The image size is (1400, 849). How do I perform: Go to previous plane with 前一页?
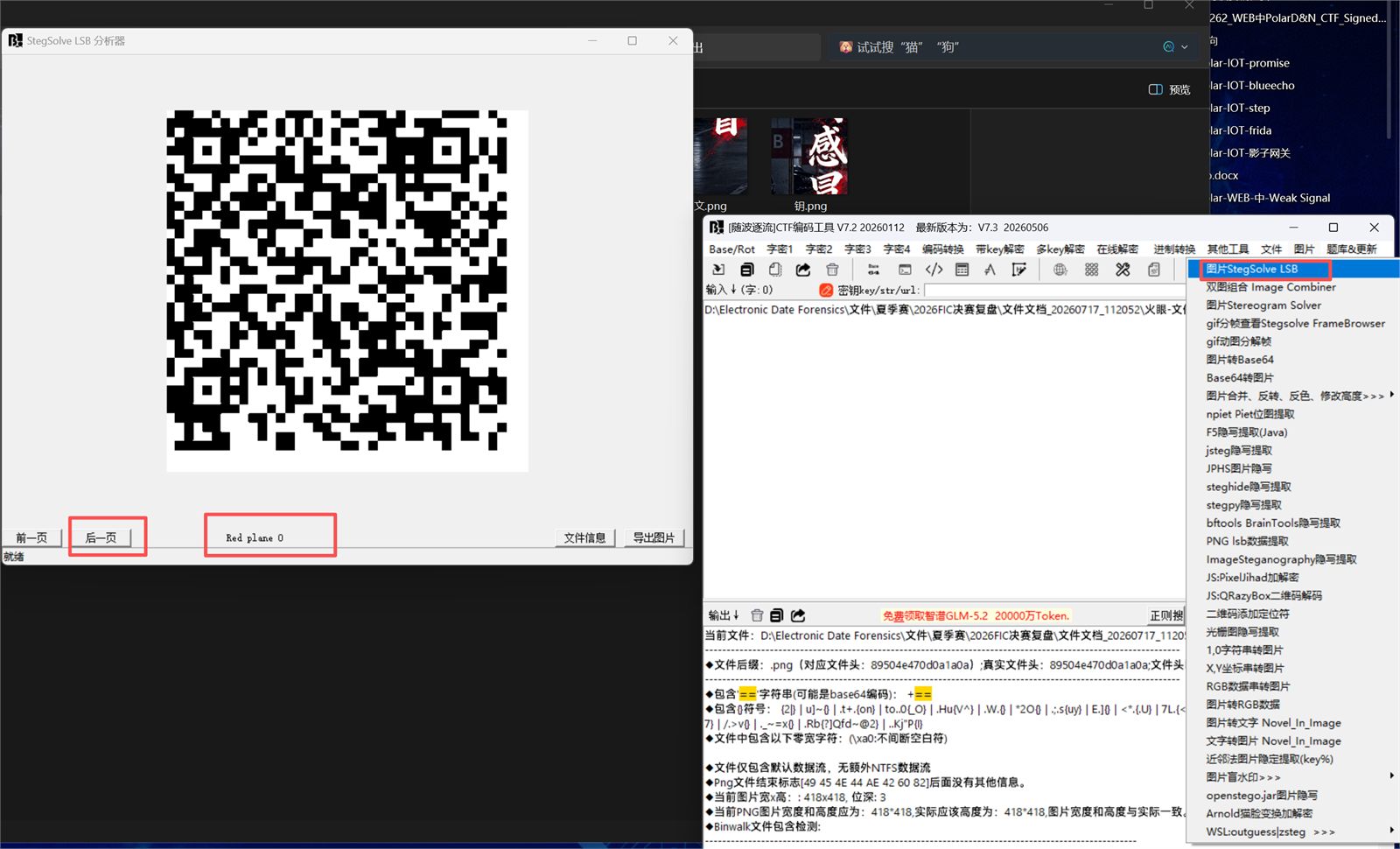click(x=31, y=537)
